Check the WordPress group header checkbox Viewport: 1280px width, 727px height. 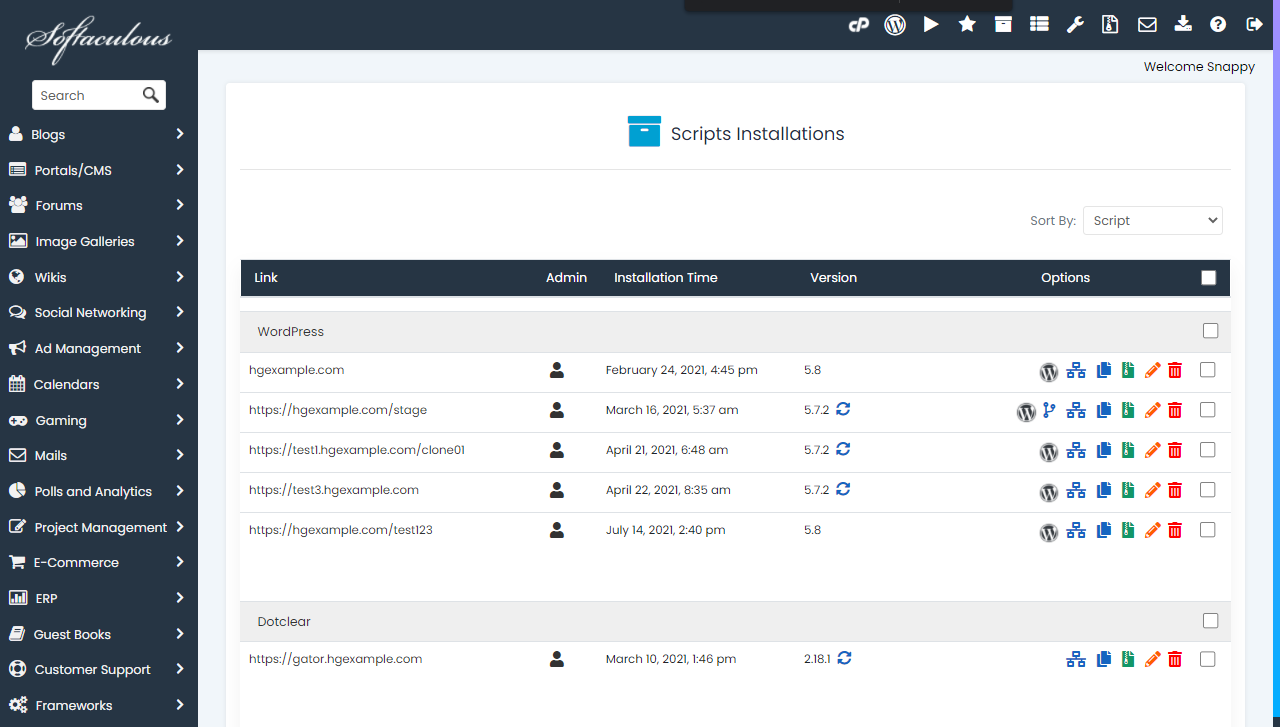click(x=1210, y=331)
